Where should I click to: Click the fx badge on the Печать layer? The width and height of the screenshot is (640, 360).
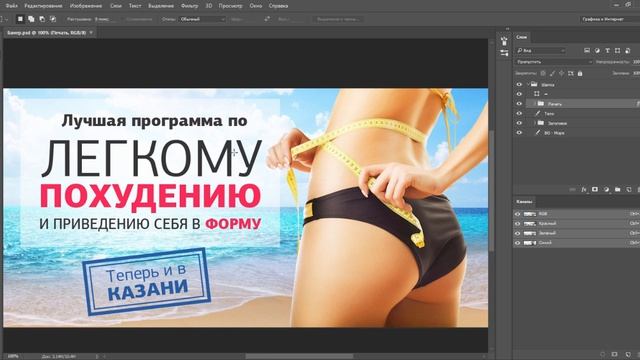pos(638,104)
